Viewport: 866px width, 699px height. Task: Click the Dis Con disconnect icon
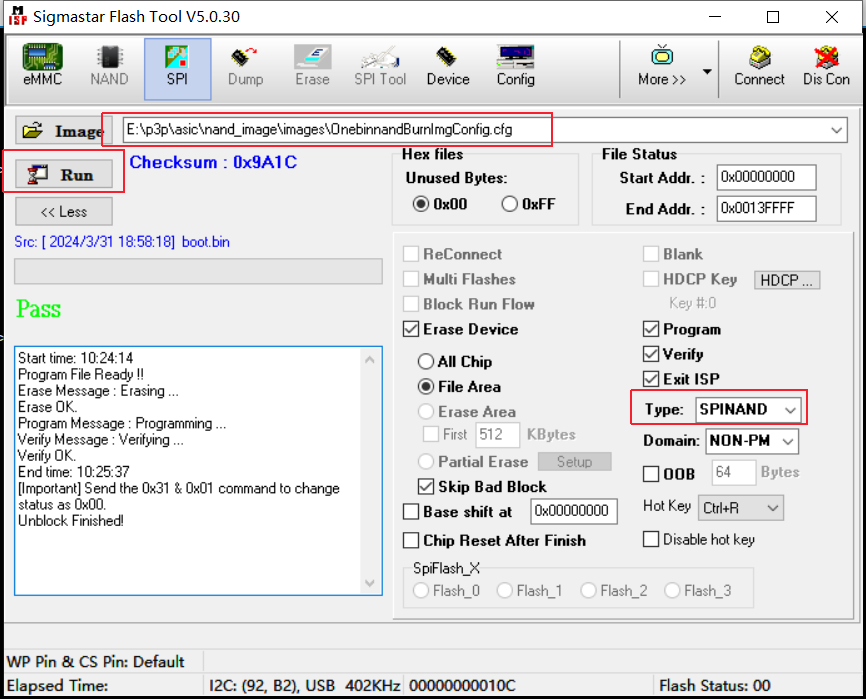[x=826, y=66]
